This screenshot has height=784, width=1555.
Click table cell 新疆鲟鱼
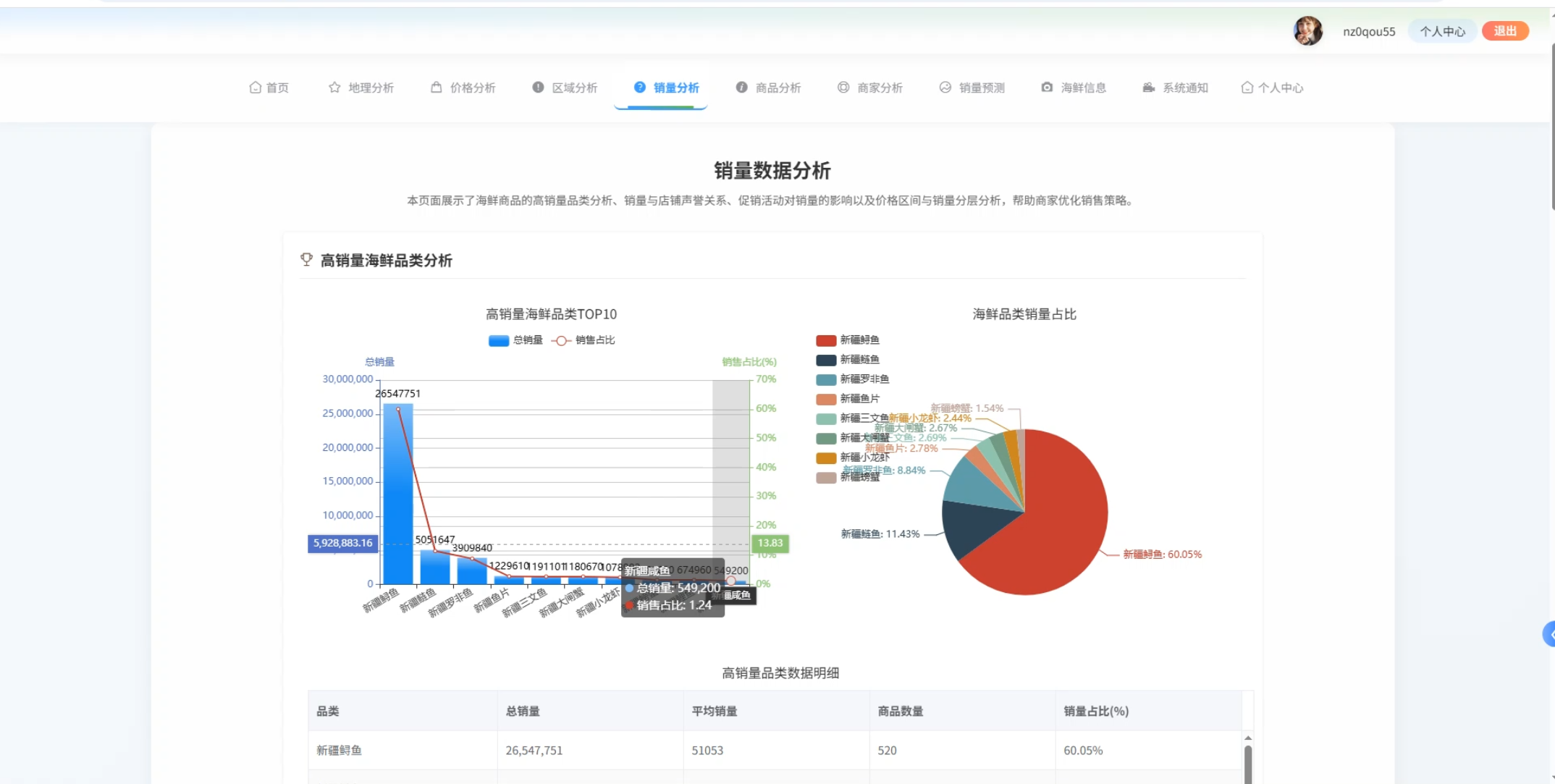[403, 750]
